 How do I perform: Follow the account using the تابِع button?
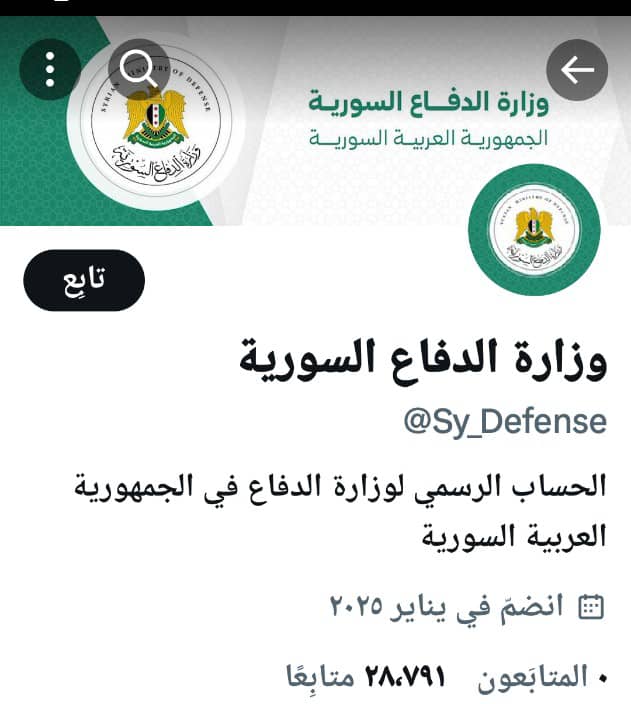(x=84, y=280)
